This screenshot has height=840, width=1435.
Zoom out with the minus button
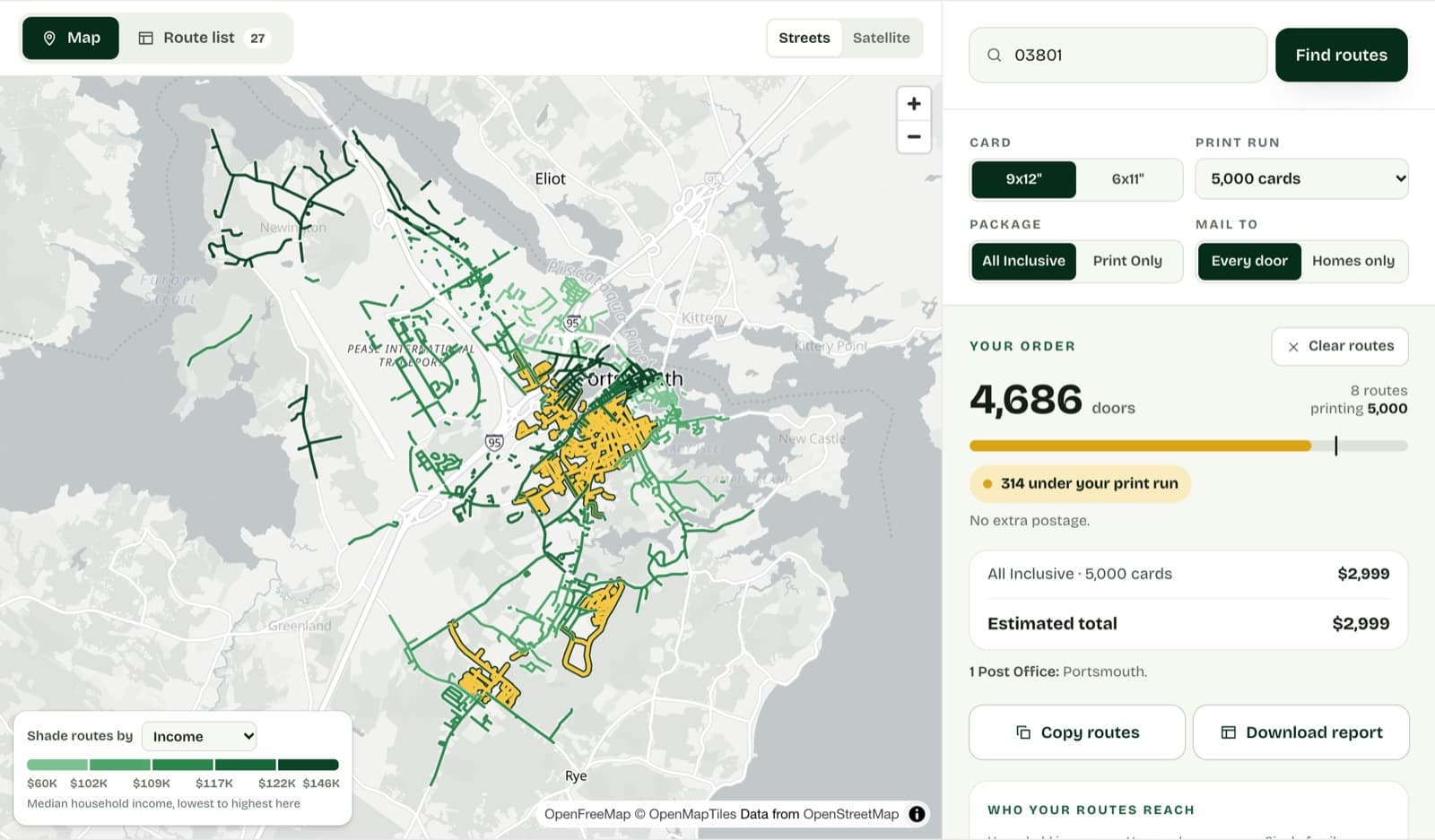[x=914, y=136]
